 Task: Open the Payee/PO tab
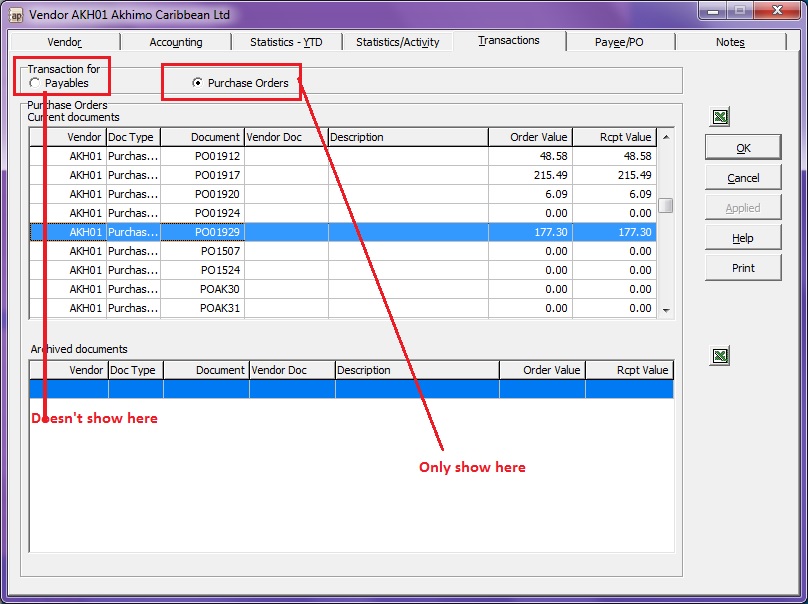[620, 42]
